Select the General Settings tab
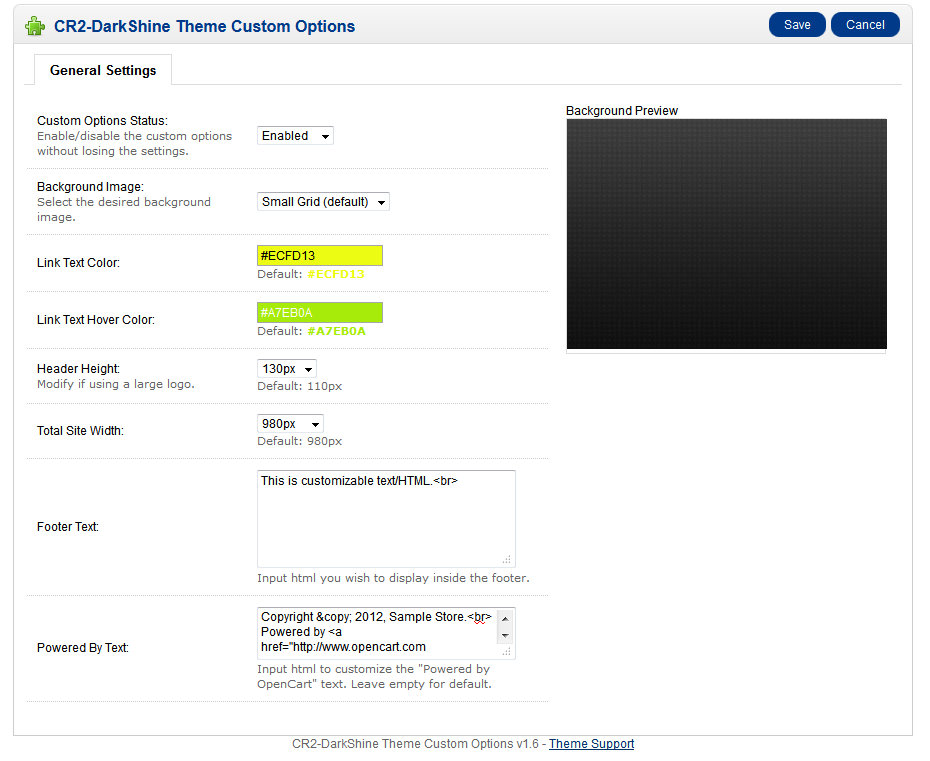The image size is (930, 761). (103, 71)
